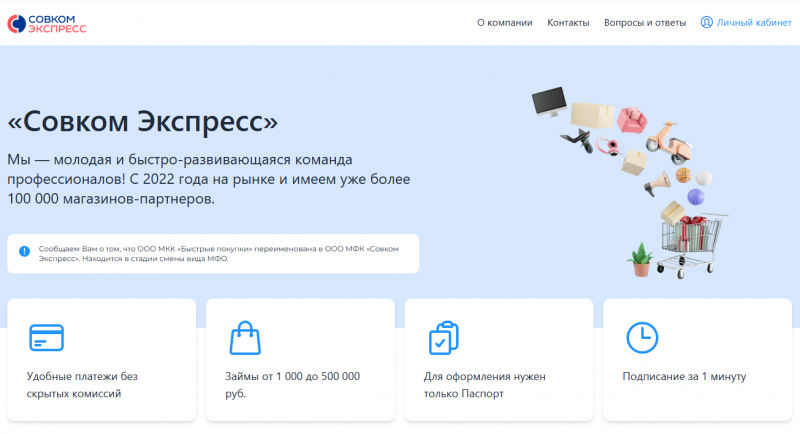Click the paragraph starting Мы — молодая
Screen dimensions: 800x434
click(x=209, y=179)
